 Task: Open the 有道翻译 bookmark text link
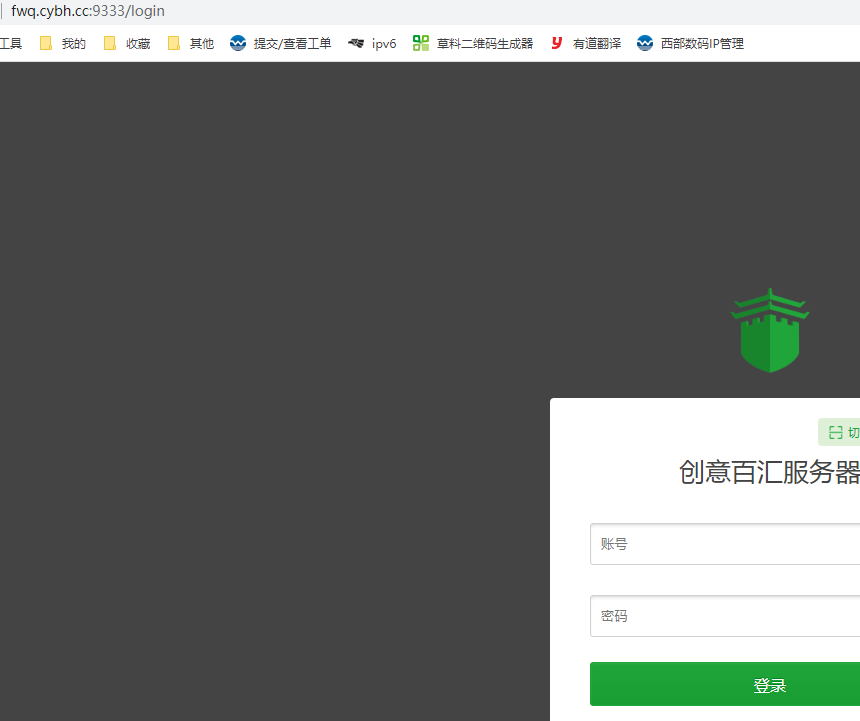coord(597,43)
